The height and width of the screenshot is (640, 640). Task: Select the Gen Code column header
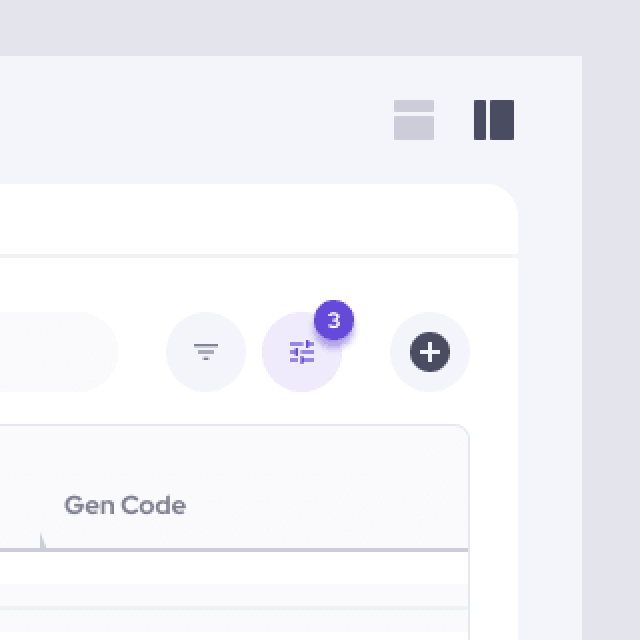pos(125,505)
